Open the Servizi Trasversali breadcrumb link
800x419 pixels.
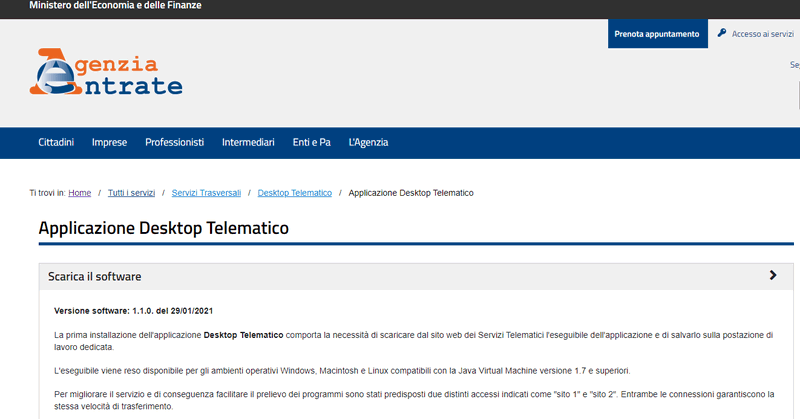click(206, 193)
